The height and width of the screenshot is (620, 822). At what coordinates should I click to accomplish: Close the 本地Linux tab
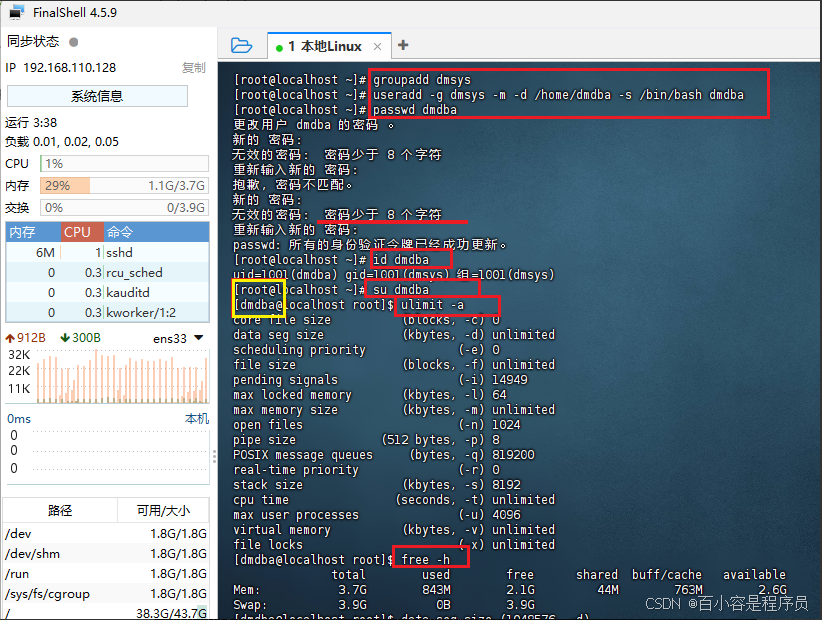coord(377,47)
